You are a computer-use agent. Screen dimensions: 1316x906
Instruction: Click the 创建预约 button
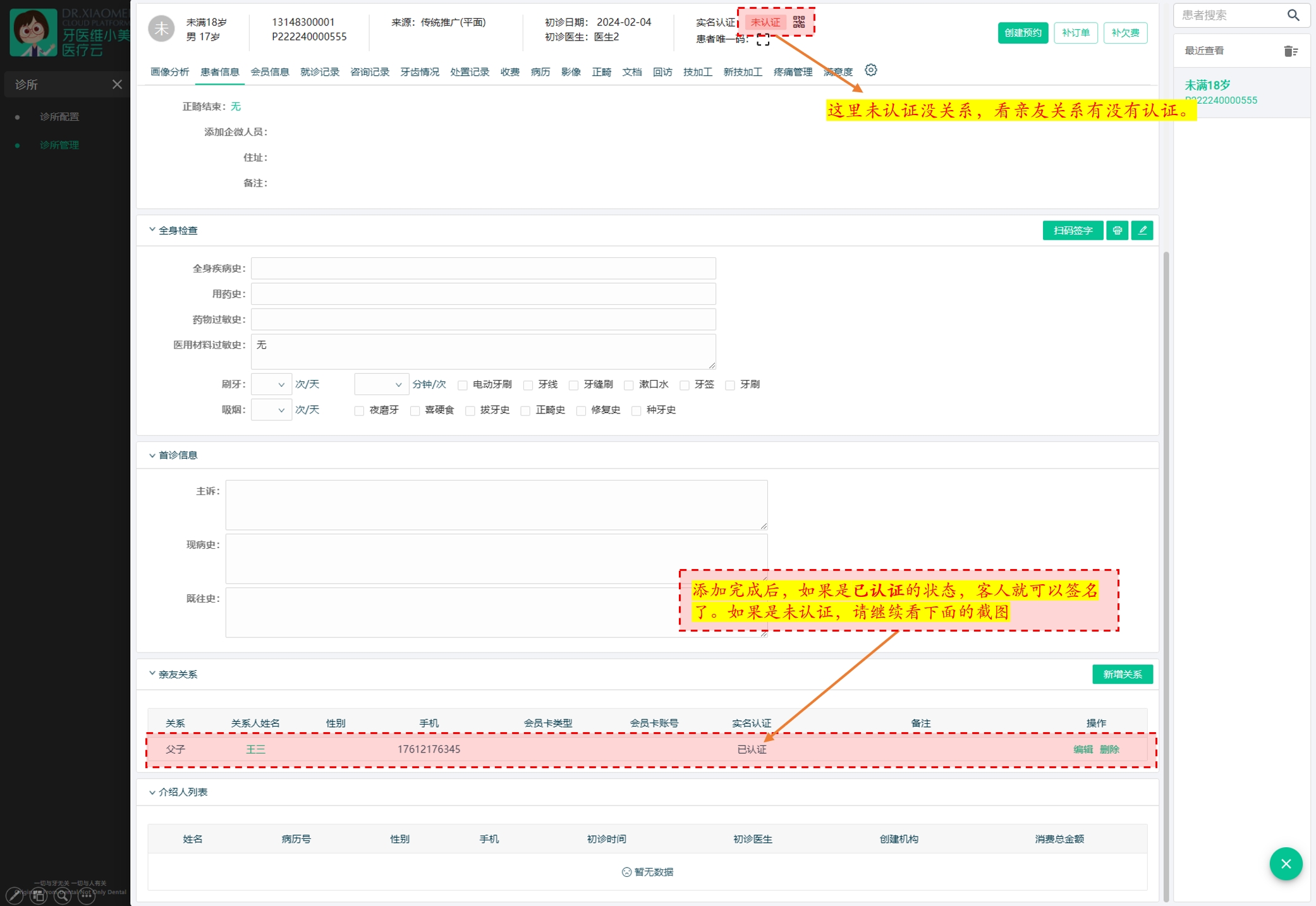pyautogui.click(x=1022, y=33)
